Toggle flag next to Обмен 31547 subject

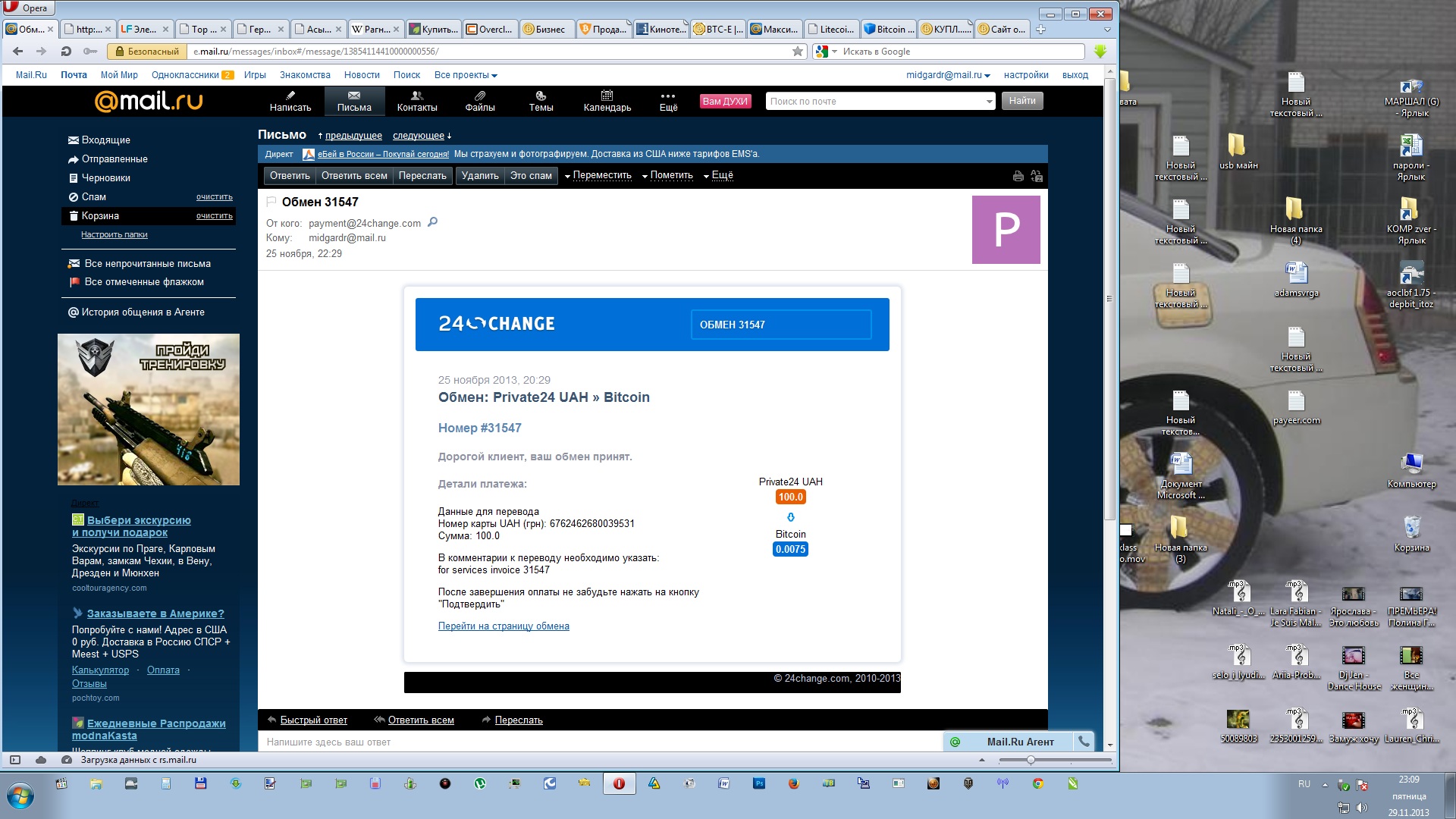point(271,202)
